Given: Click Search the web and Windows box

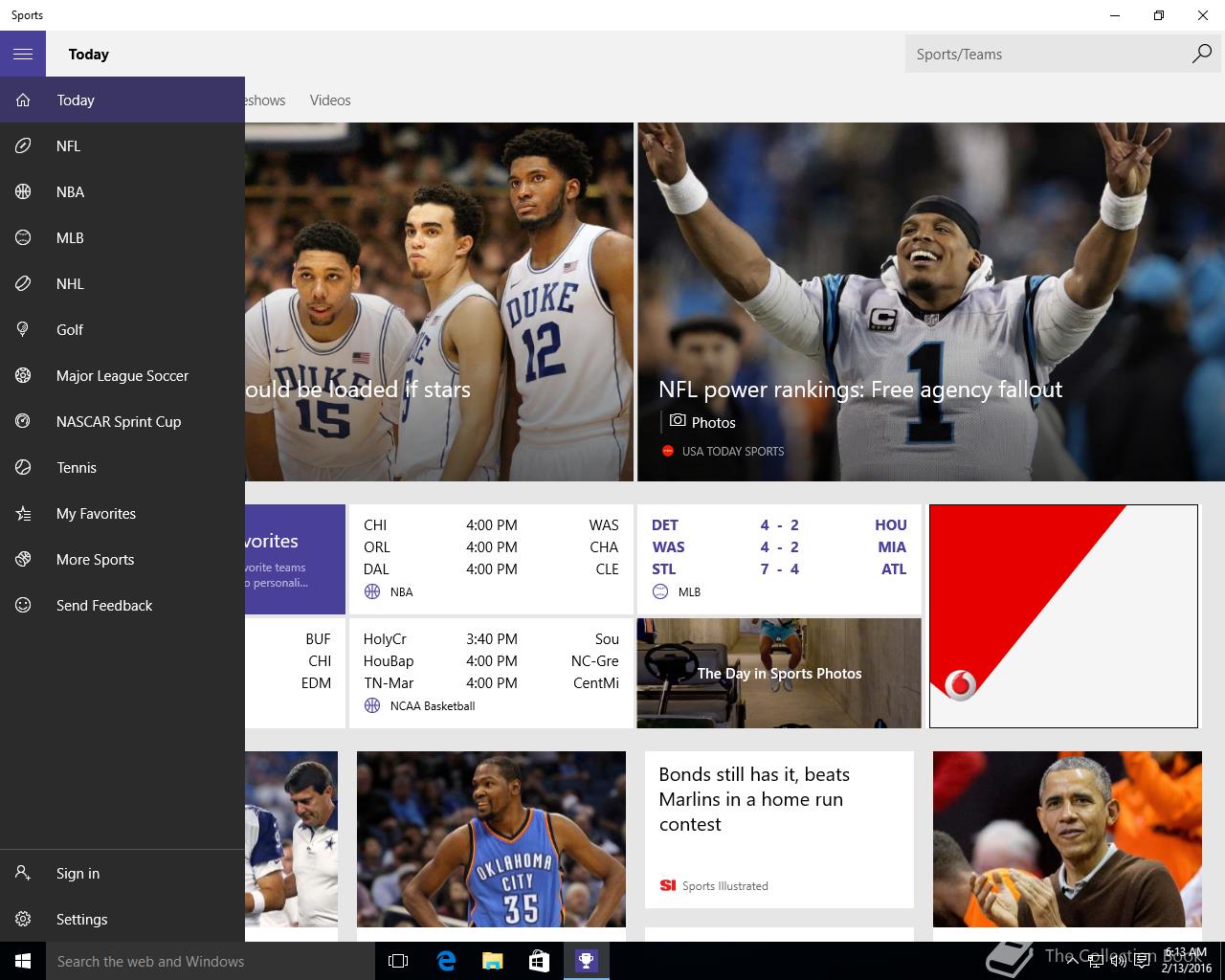Looking at the screenshot, I should (211, 961).
